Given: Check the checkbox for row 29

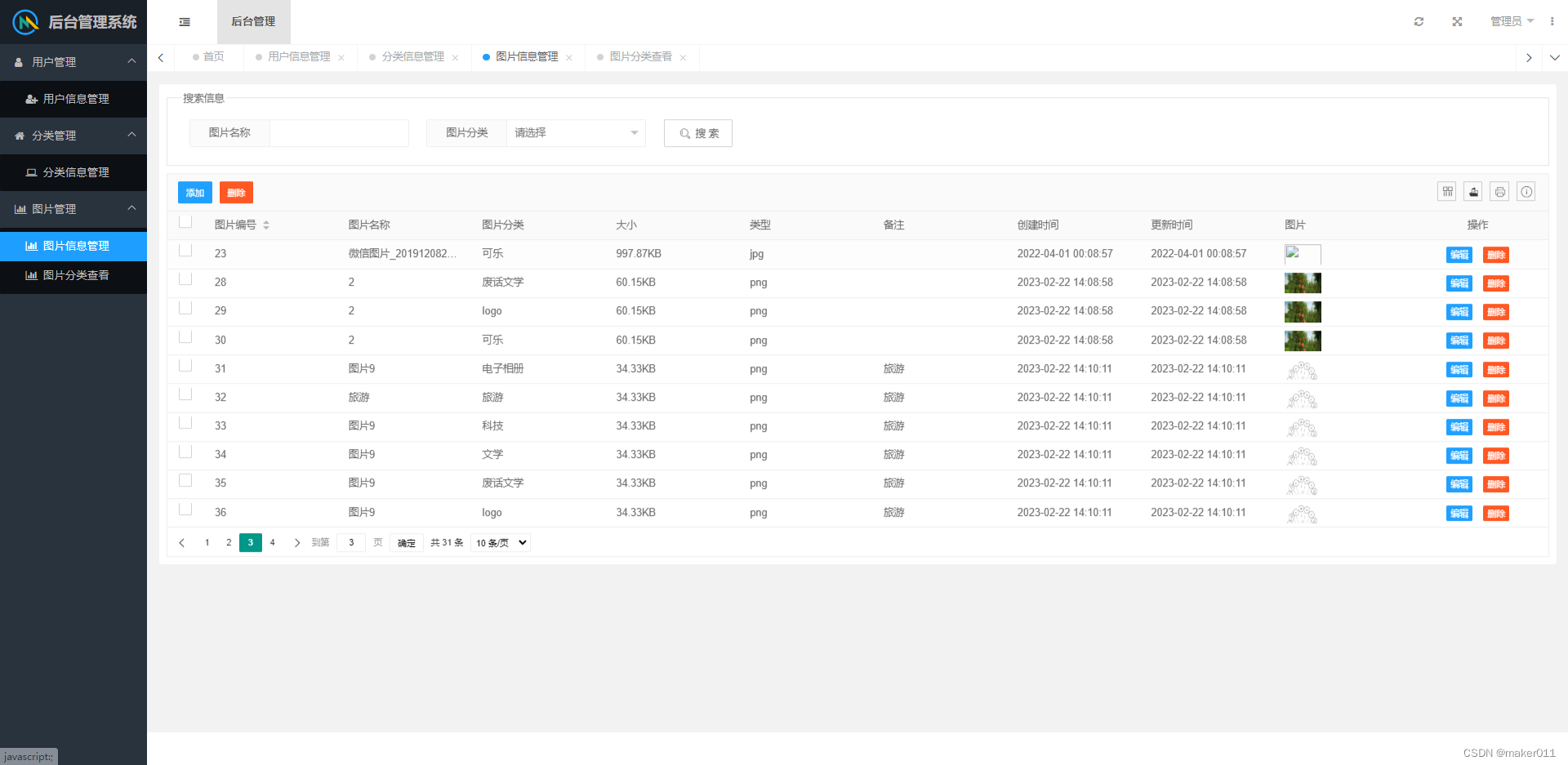Looking at the screenshot, I should (185, 307).
